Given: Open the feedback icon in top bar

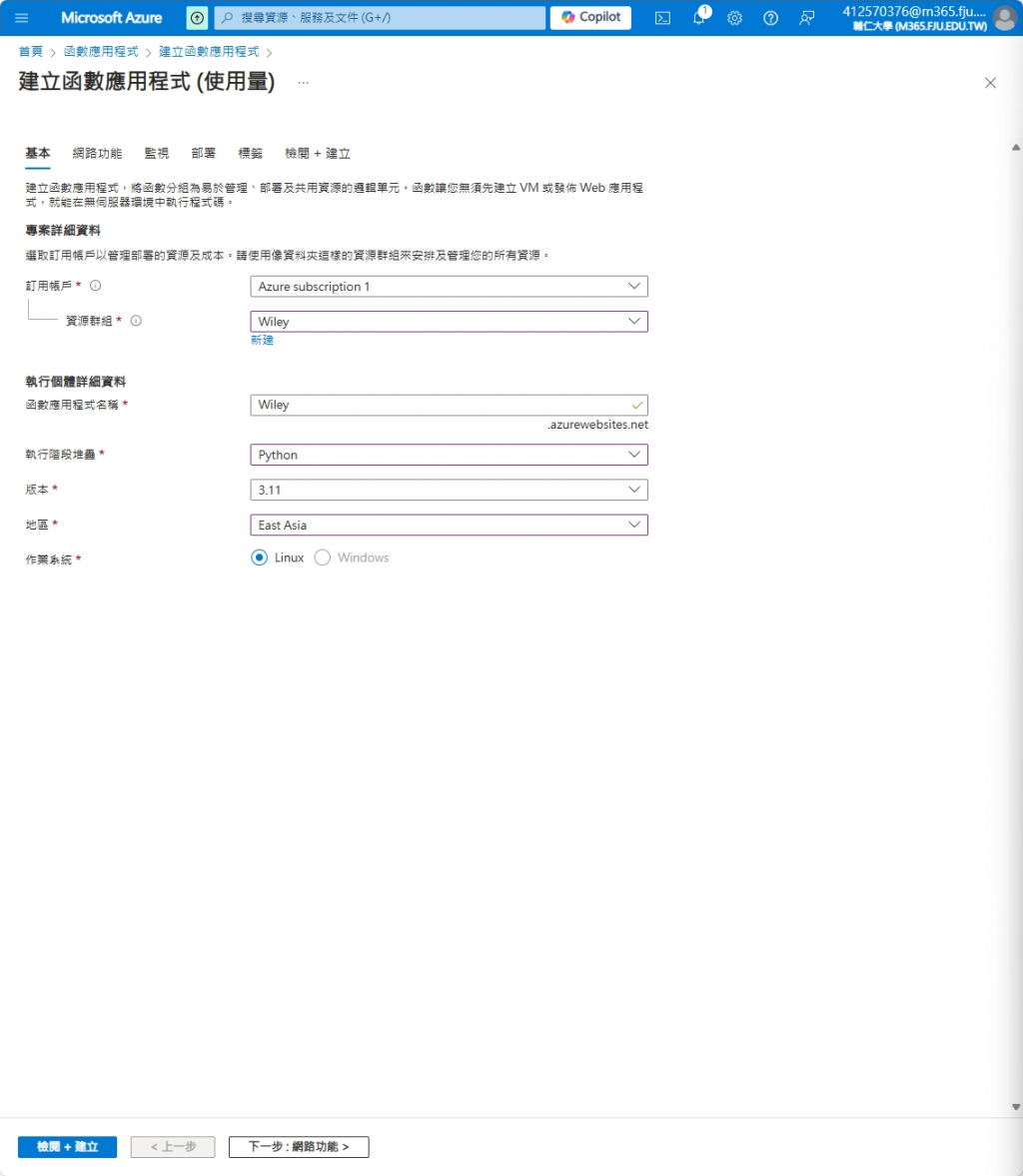Looking at the screenshot, I should (x=806, y=18).
